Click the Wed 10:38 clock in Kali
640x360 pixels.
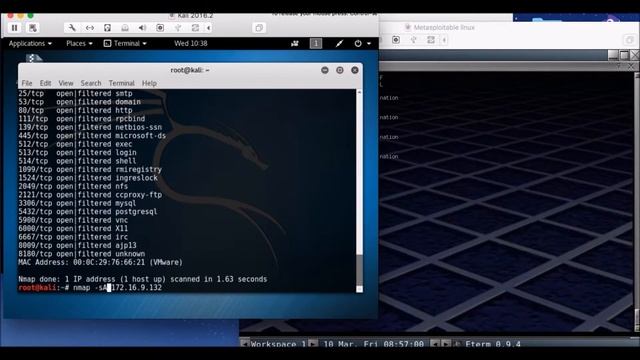[191, 43]
